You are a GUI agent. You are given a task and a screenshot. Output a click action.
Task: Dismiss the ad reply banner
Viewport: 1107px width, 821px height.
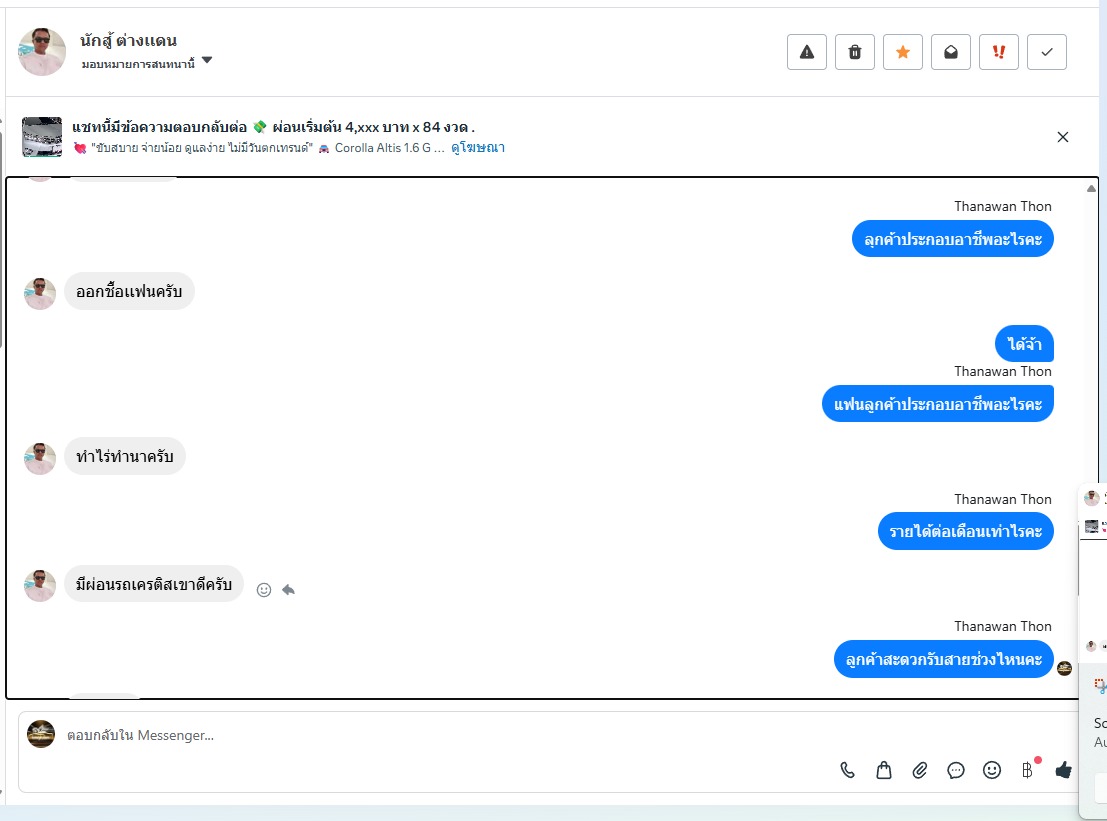point(1063,137)
